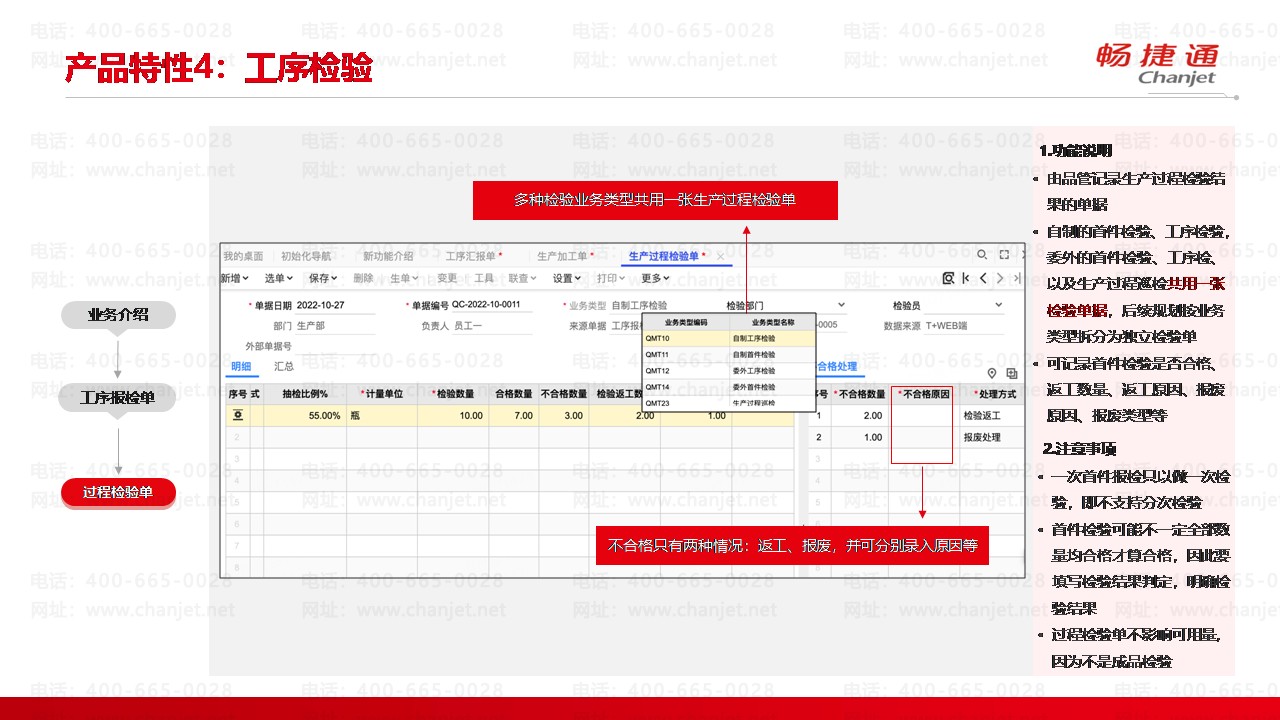The height and width of the screenshot is (720, 1280).
Task: Click the location pin icon above table
Action: 993,373
